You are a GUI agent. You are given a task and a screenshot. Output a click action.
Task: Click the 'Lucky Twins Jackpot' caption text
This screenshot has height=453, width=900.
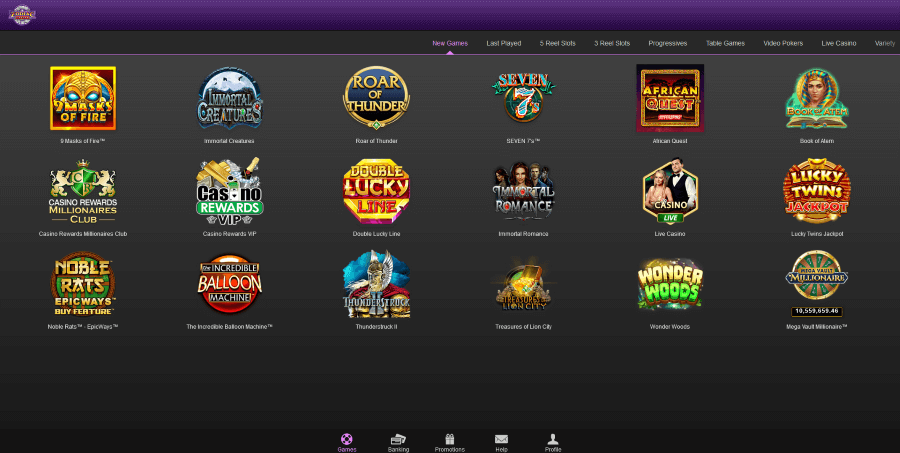(817, 234)
